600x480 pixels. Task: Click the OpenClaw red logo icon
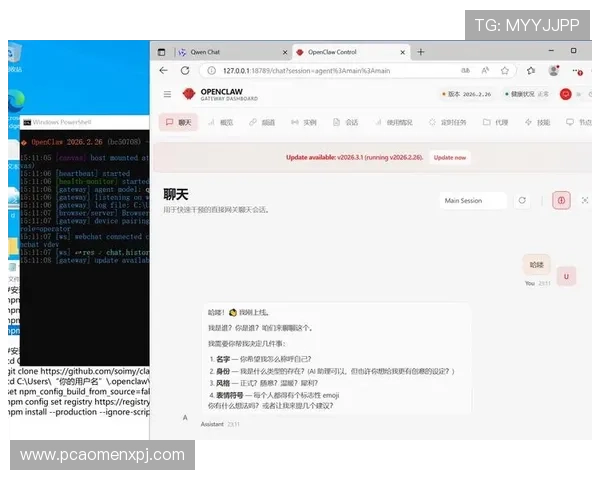(189, 94)
